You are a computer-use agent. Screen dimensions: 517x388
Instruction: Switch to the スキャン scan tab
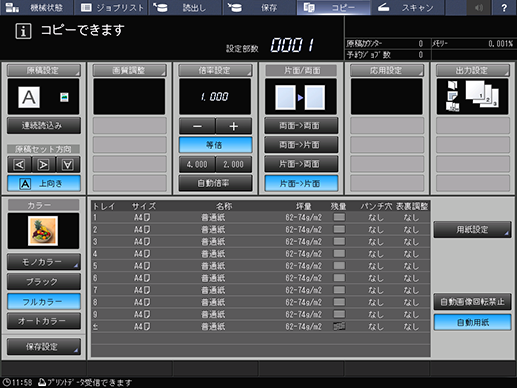pos(408,8)
